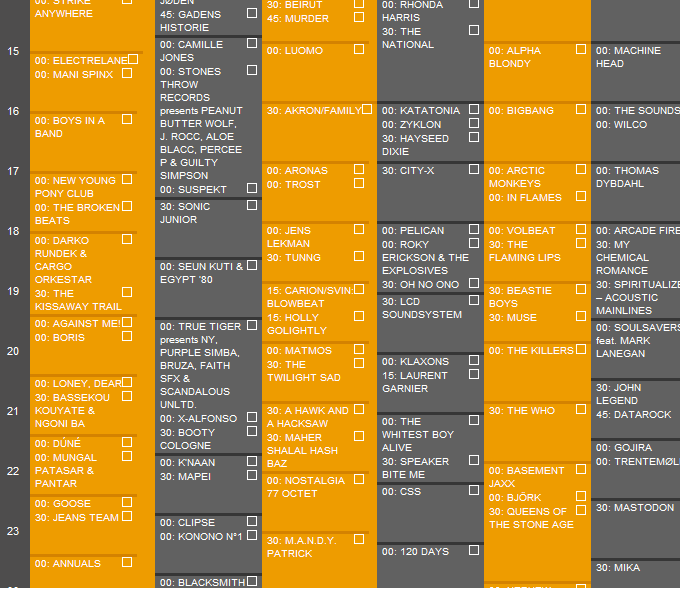Tick A HAWK AND A HACKSAW checkbox
680x601 pixels.
(x=359, y=409)
